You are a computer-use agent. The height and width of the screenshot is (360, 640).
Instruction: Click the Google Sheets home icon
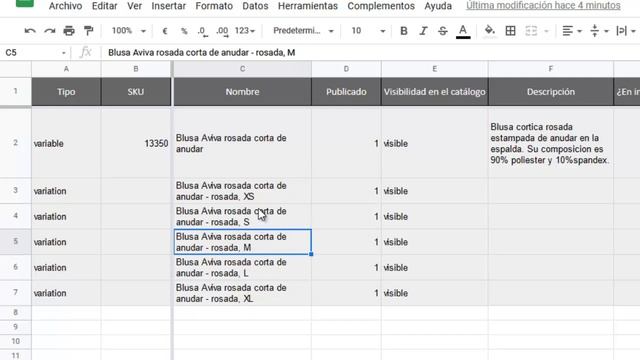(24, 3)
